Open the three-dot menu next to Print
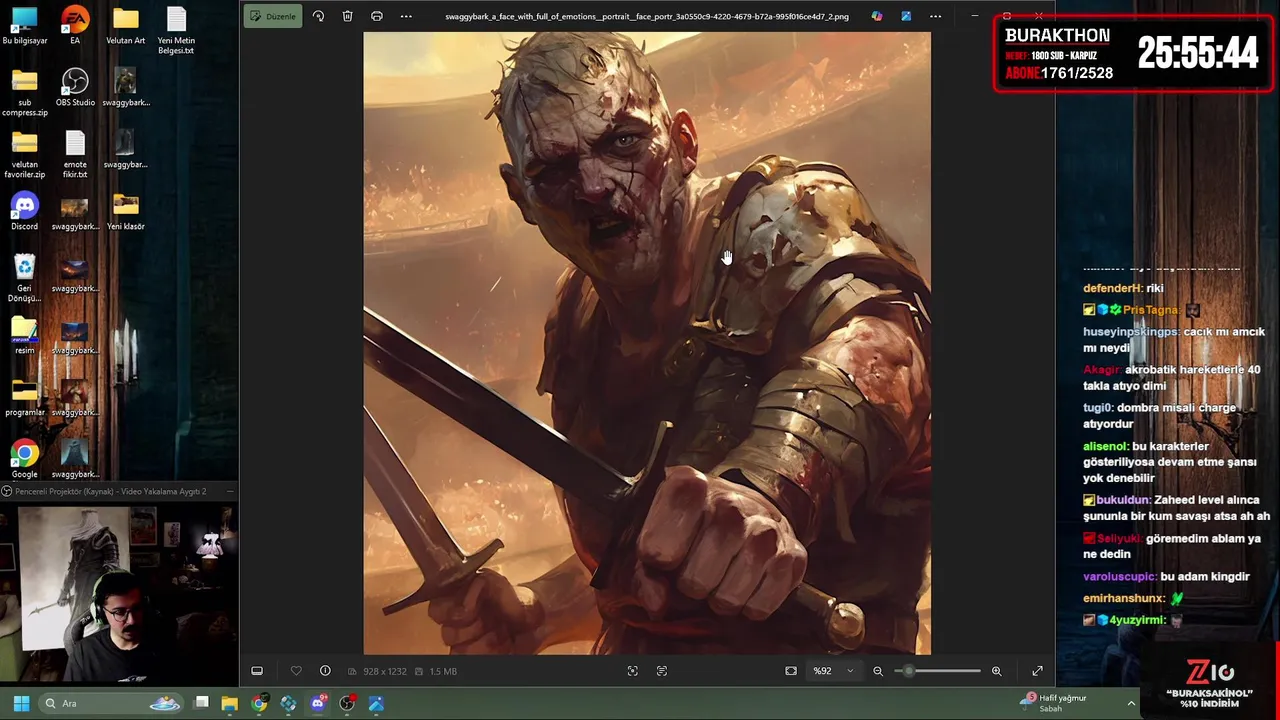 406,16
